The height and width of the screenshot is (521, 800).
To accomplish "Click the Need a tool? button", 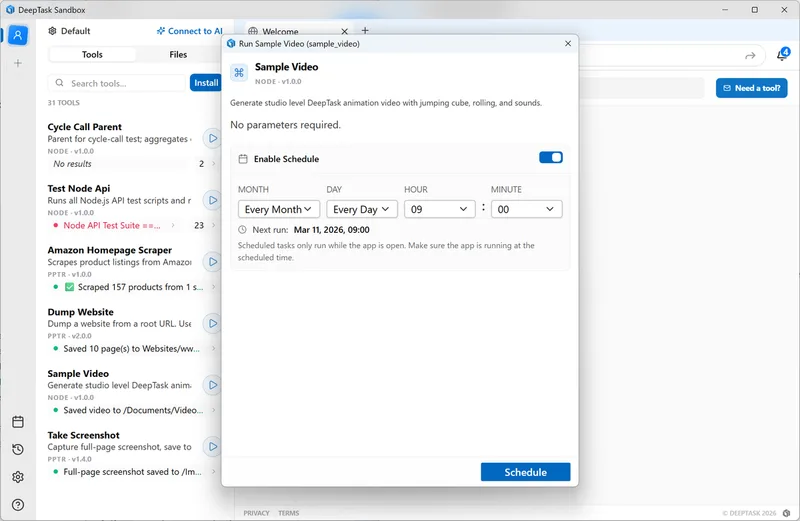I will 751,88.
